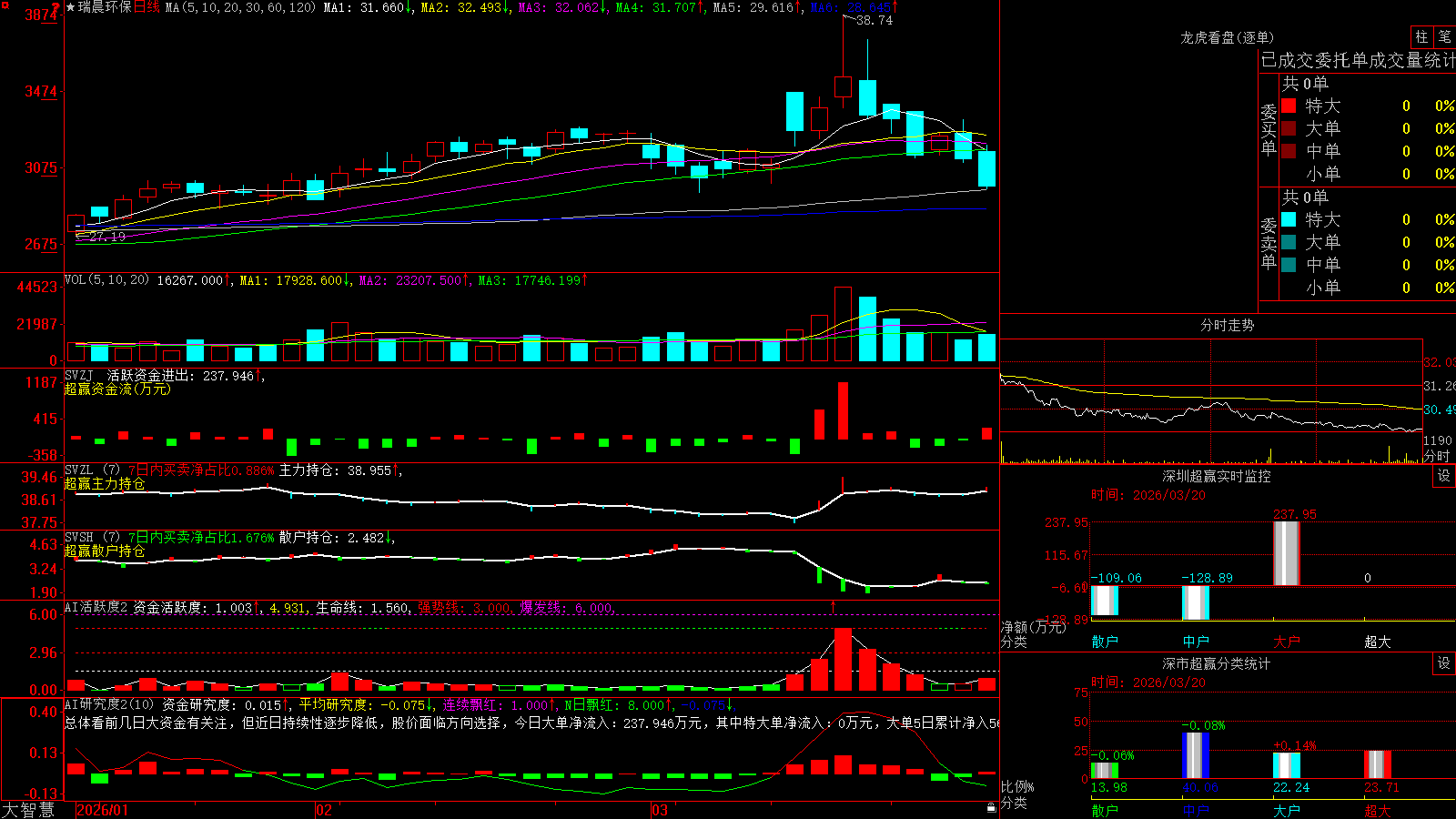Click 时间: 2026/03/20 in 实时监控 panel

click(1148, 495)
